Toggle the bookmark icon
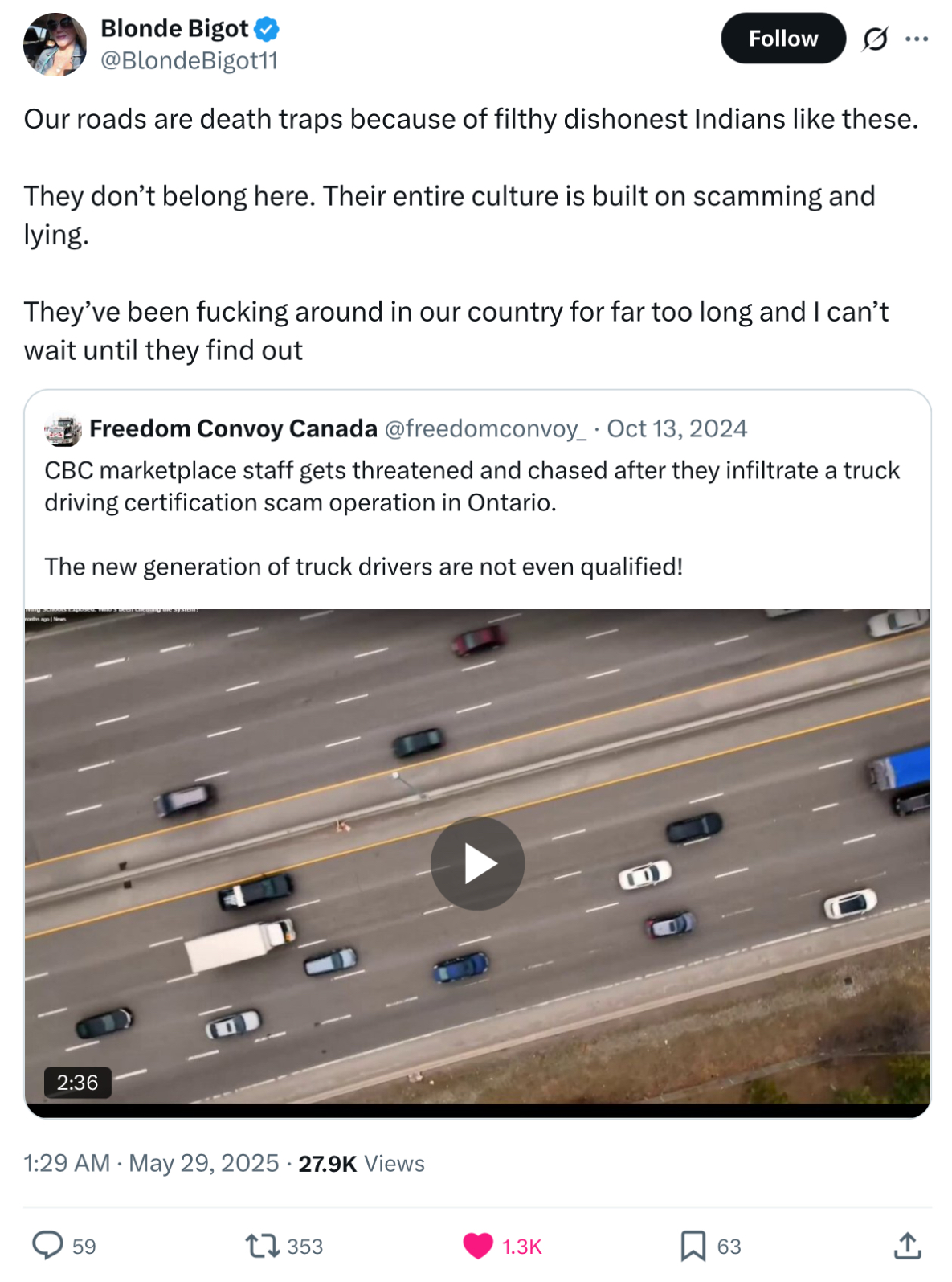Screen dimensions: 952x1282 tap(693, 1246)
